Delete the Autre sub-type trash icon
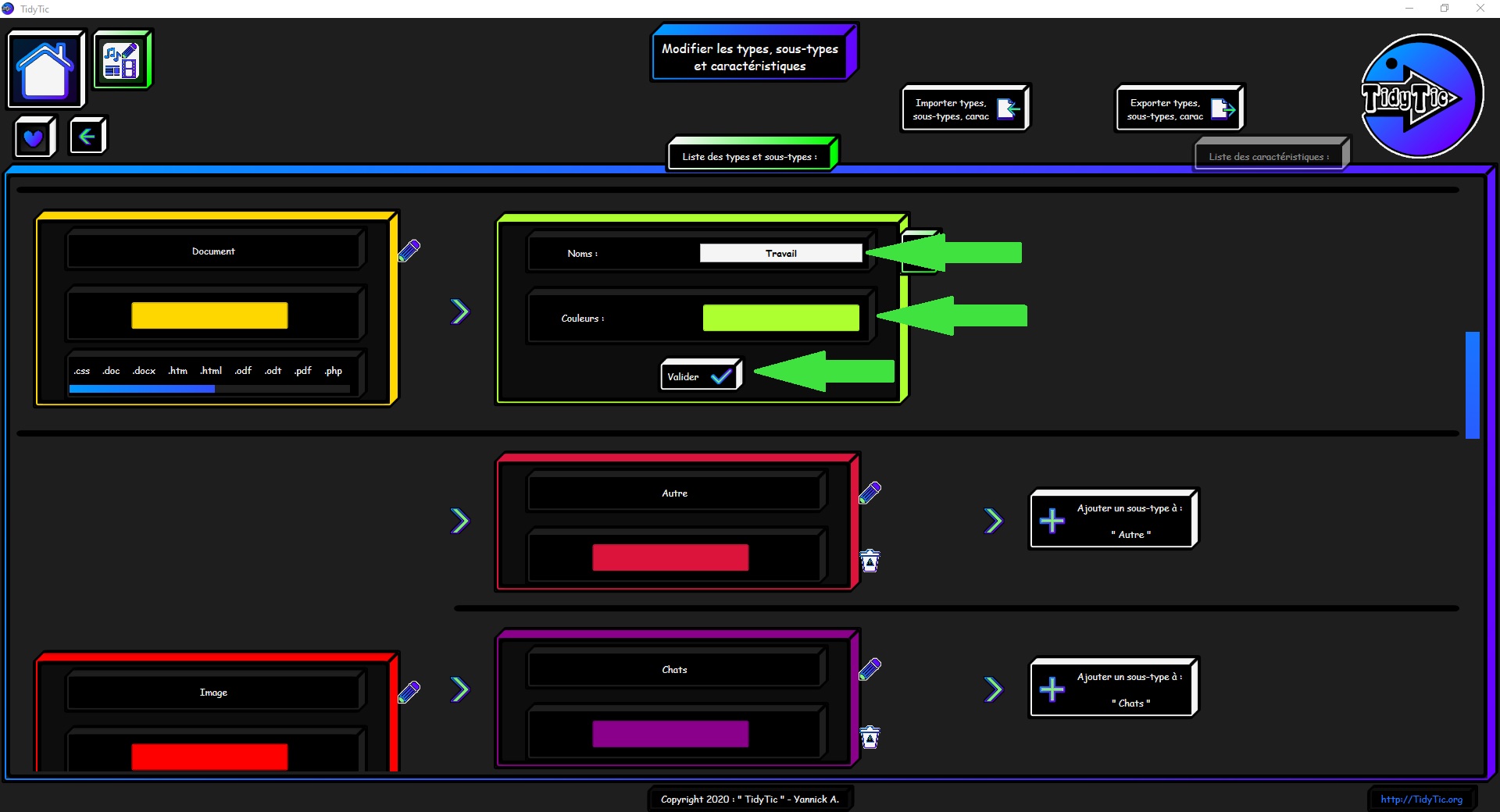This screenshot has height=812, width=1500. pyautogui.click(x=870, y=560)
